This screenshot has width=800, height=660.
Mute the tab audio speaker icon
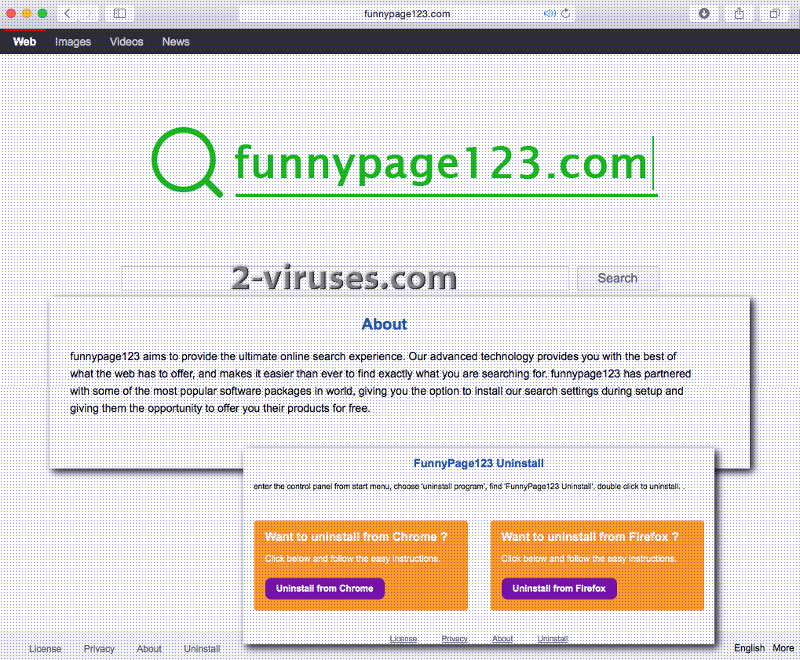click(549, 14)
